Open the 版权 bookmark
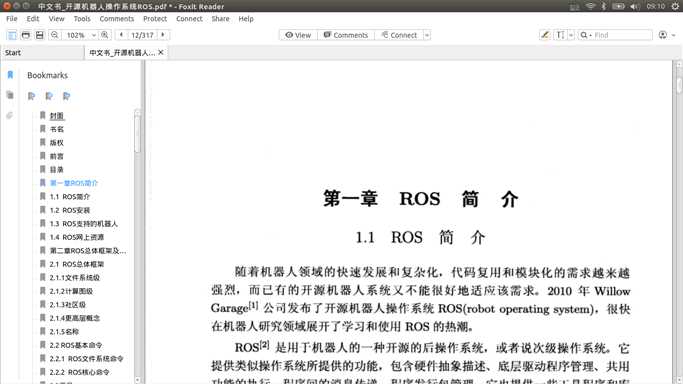 57,143
